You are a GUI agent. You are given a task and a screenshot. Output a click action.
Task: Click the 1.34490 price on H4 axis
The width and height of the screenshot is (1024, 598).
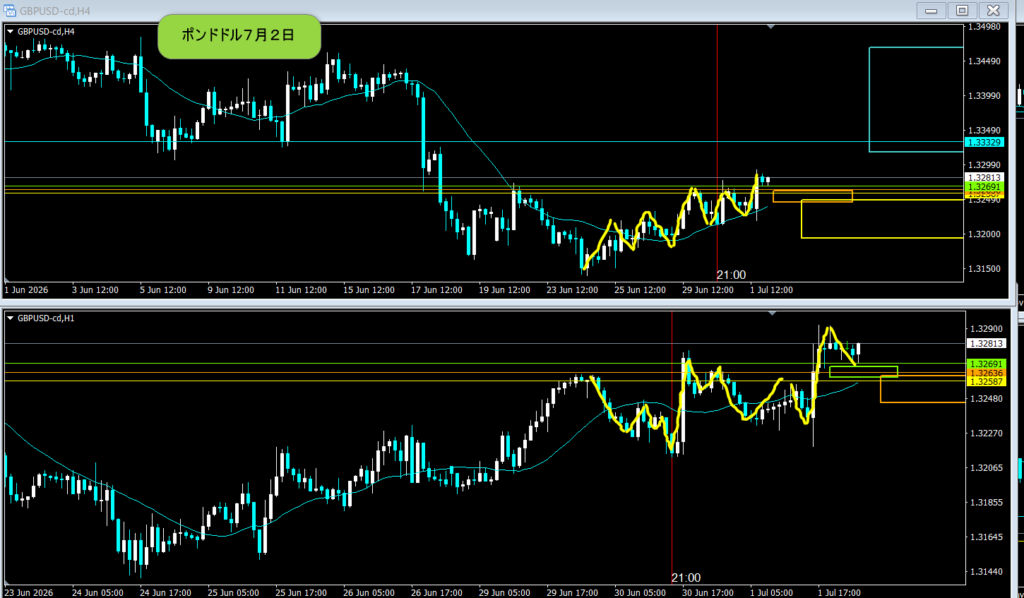(x=984, y=61)
